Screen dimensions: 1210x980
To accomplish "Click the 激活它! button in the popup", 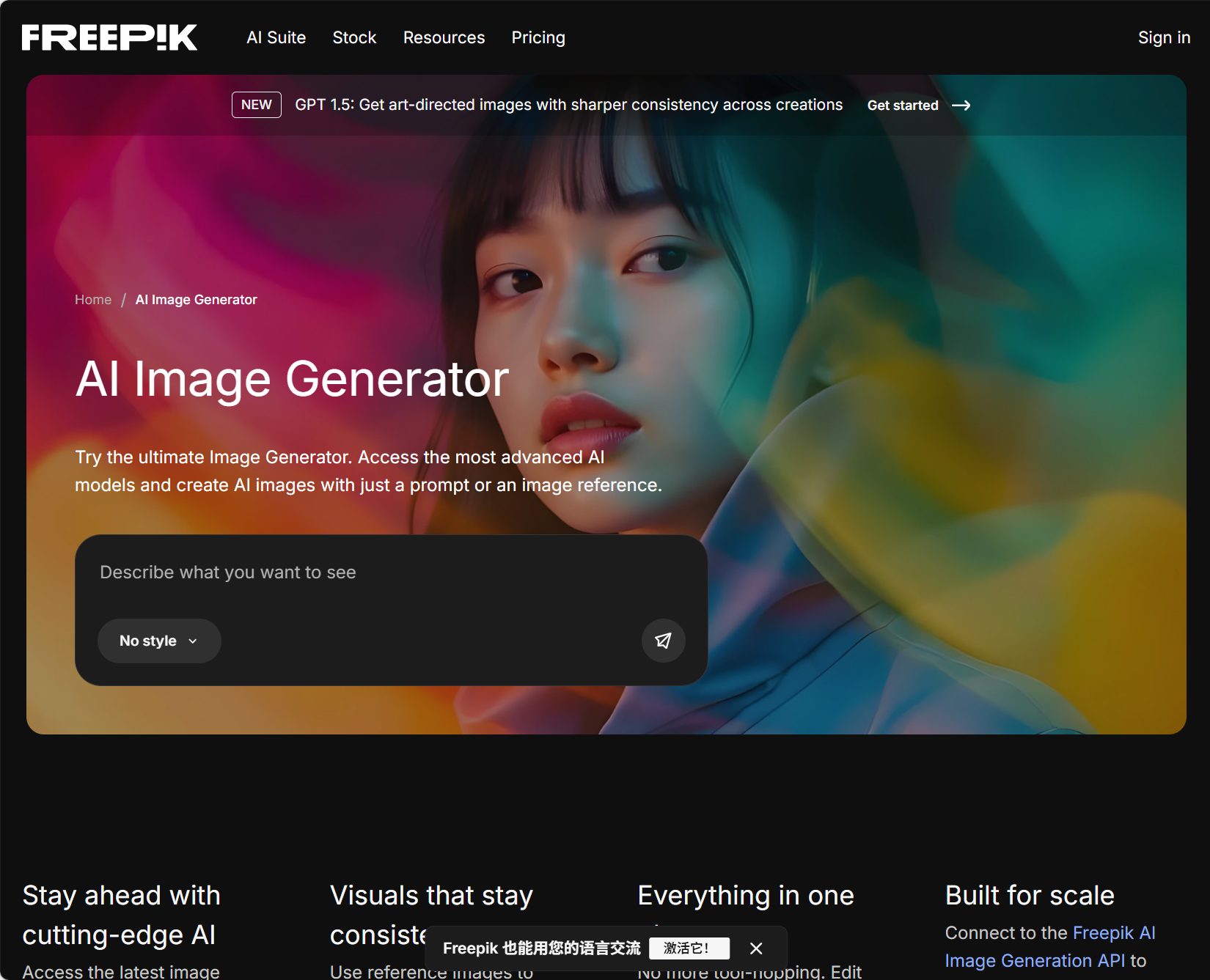I will 689,948.
